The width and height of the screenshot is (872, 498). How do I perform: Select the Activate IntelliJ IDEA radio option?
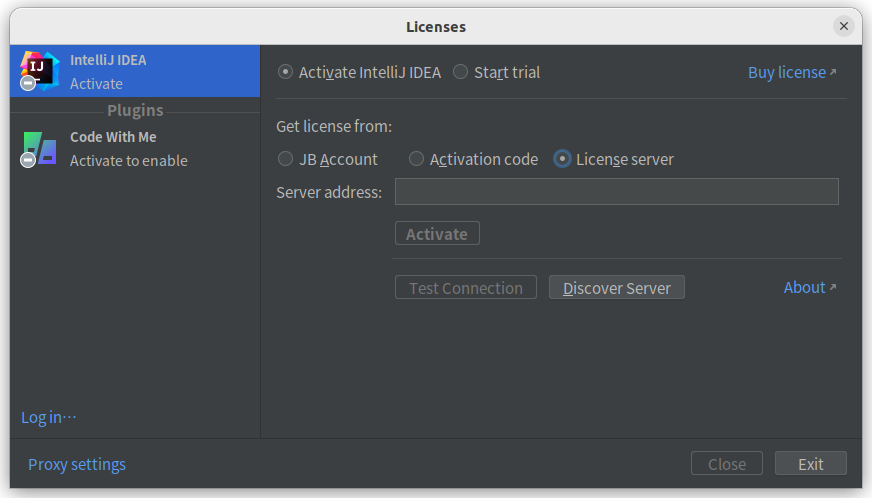click(x=286, y=72)
